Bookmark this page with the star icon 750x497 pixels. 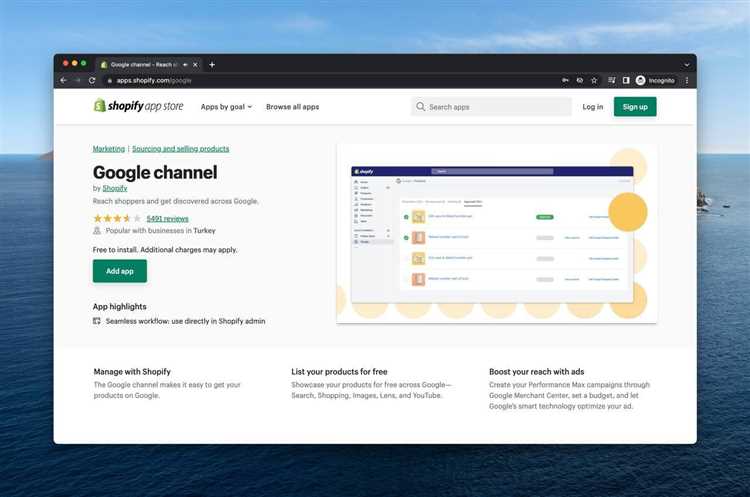(594, 80)
